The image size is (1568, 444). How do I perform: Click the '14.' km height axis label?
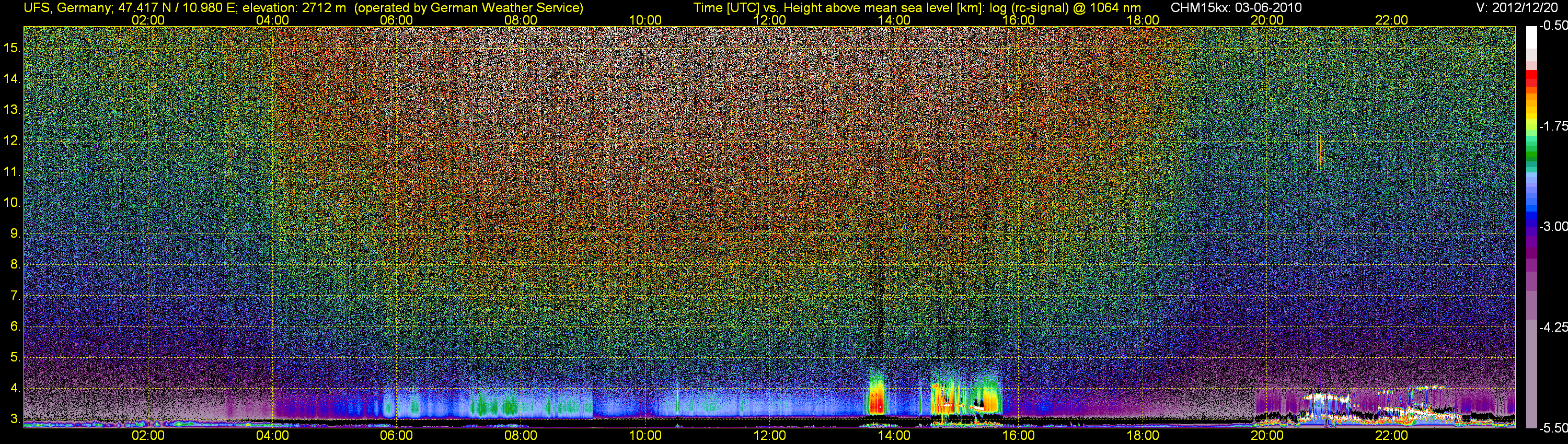tap(12, 78)
